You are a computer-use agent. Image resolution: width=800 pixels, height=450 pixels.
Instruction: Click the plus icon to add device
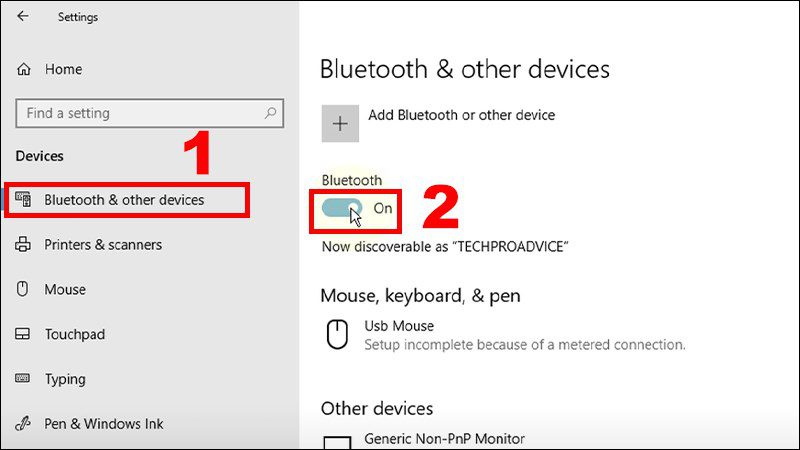[x=340, y=123]
